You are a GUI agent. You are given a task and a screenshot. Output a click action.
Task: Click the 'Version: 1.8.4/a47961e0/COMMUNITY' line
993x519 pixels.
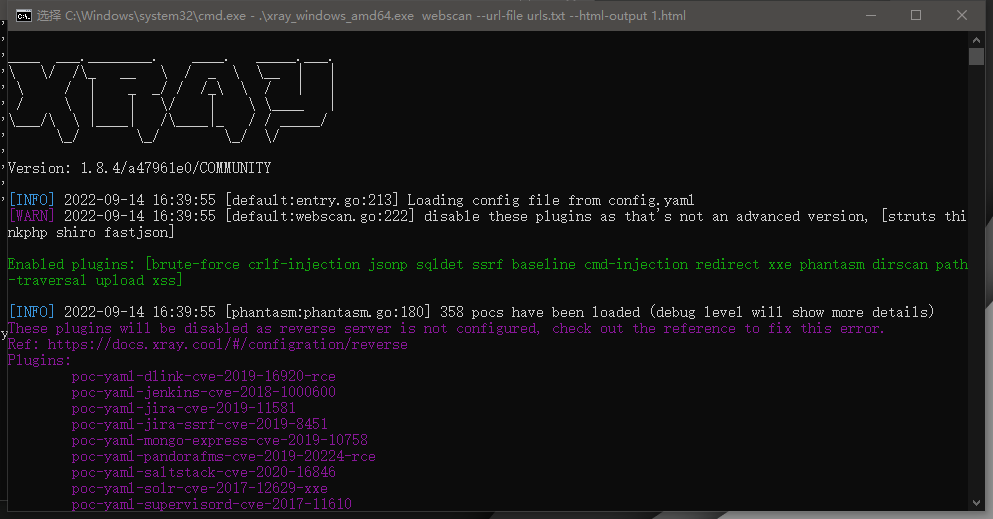coord(139,168)
